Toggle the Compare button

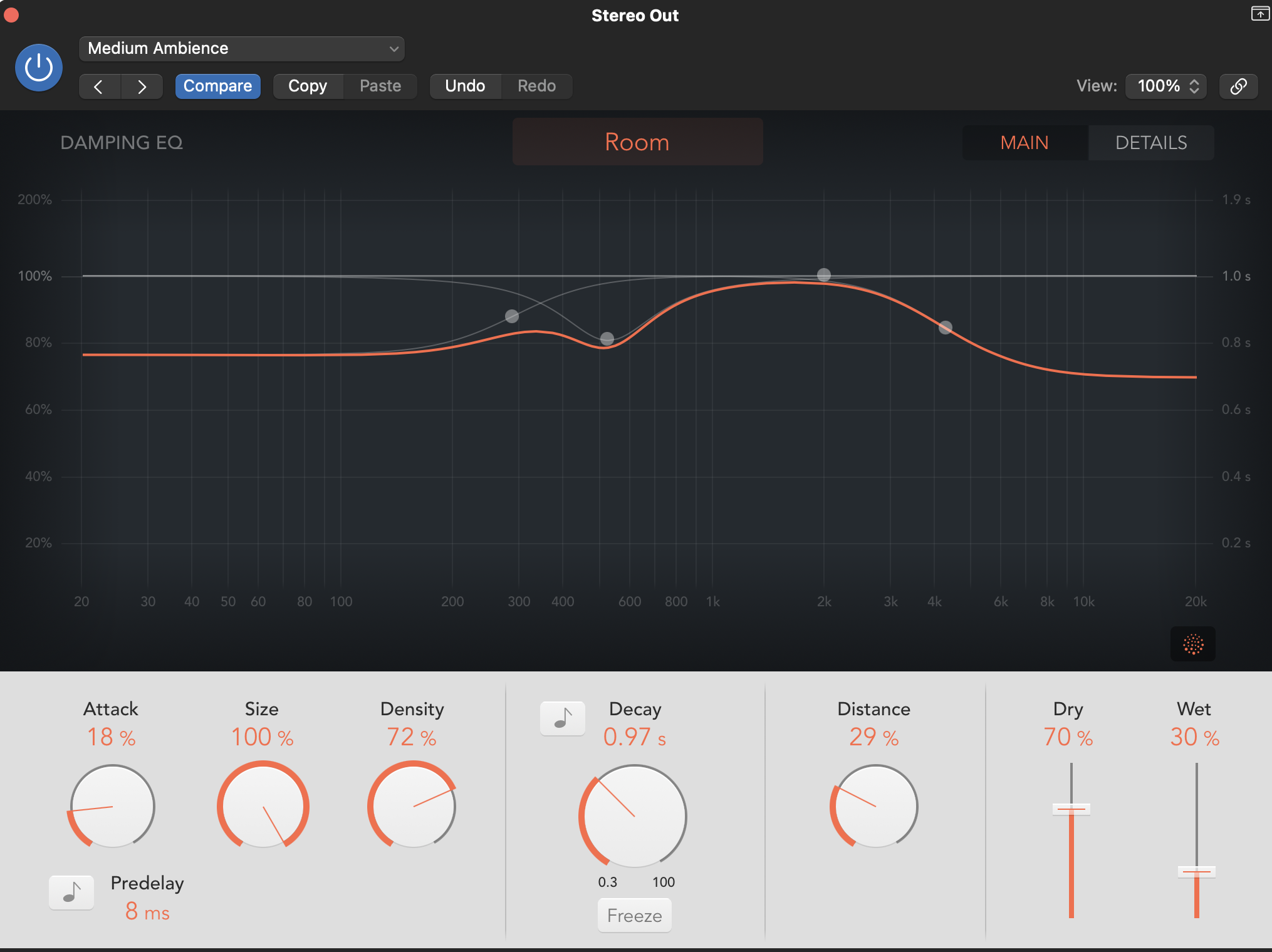[218, 86]
